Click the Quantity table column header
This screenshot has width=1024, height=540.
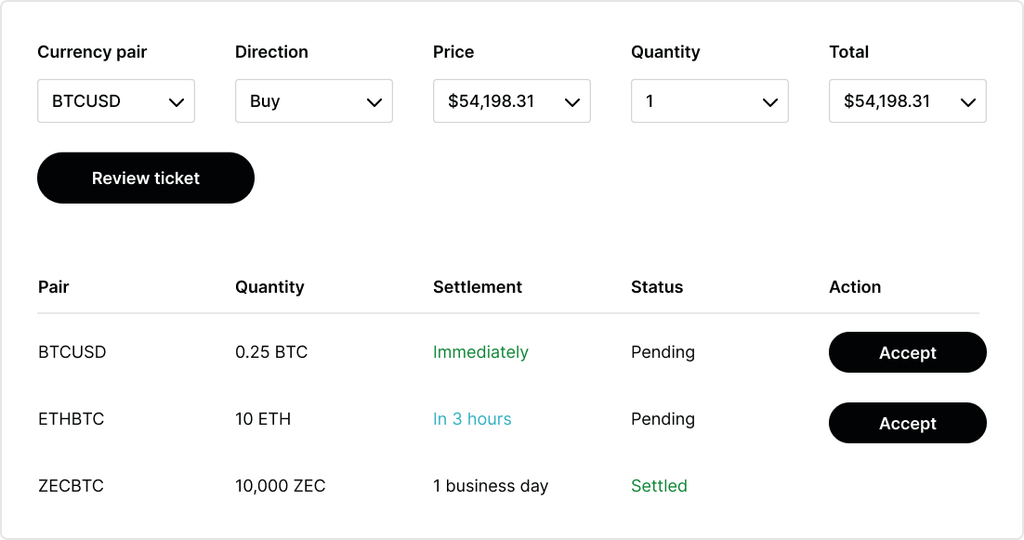pos(270,287)
